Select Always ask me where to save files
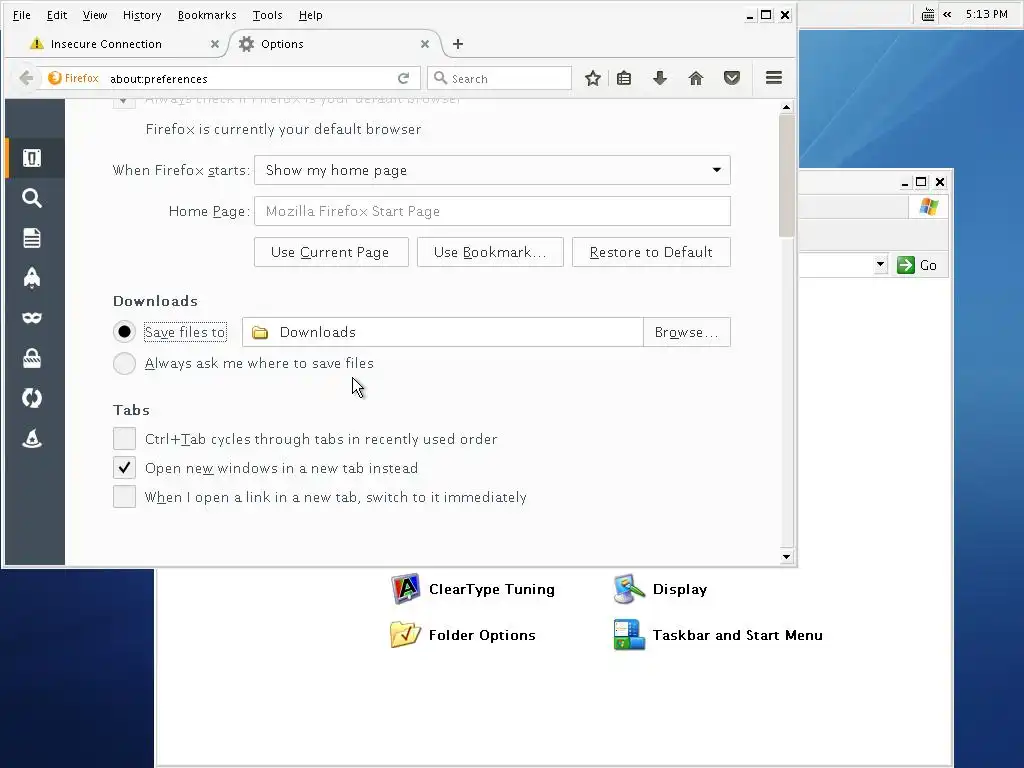The image size is (1024, 768). coord(124,363)
